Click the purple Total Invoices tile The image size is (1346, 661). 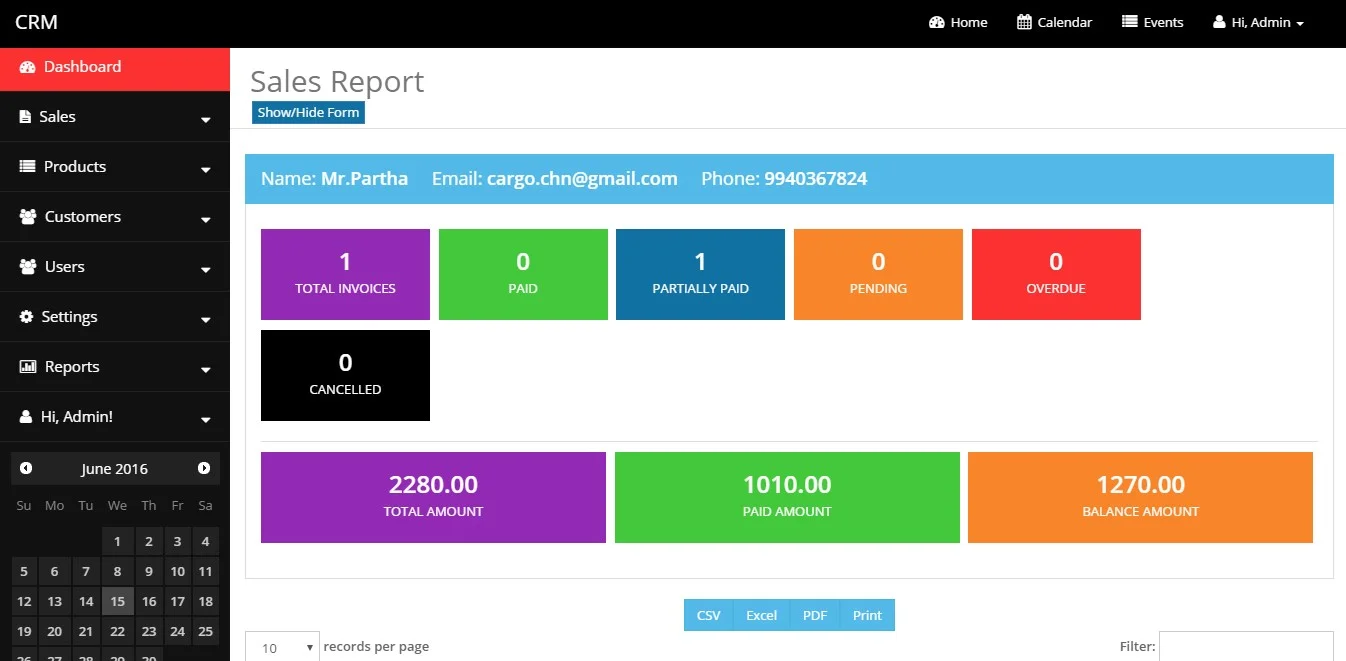[345, 274]
